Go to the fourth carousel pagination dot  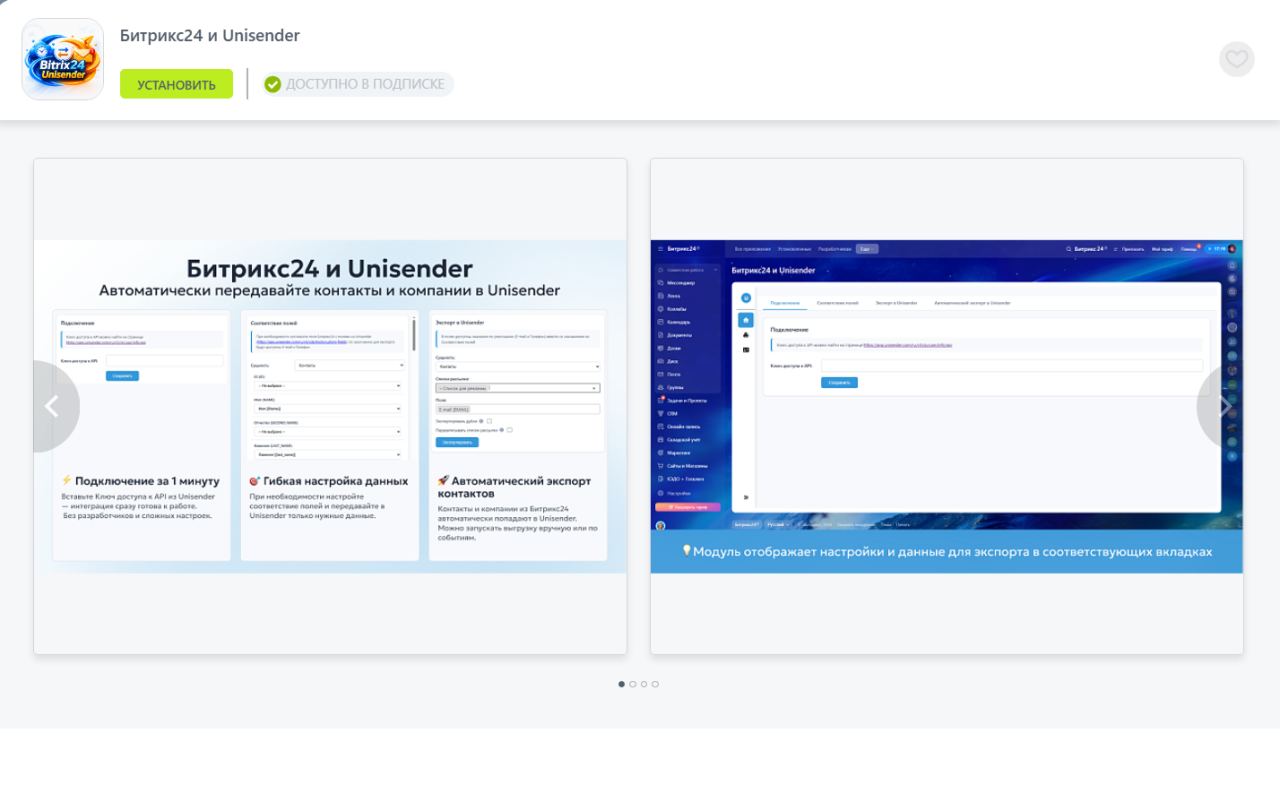[x=655, y=684]
